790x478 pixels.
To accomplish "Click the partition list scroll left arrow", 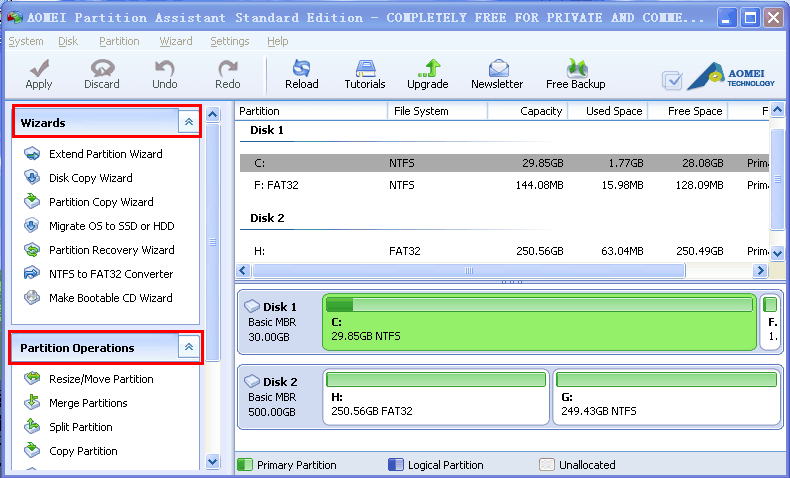I will pos(243,270).
